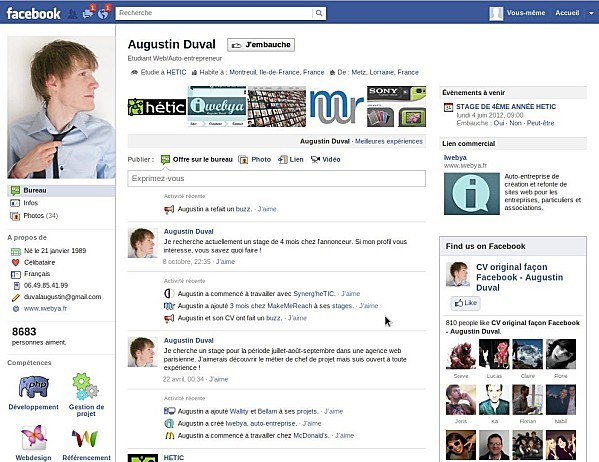Go to Accueil home link
Viewport: 599px width, 462px height.
567,13
